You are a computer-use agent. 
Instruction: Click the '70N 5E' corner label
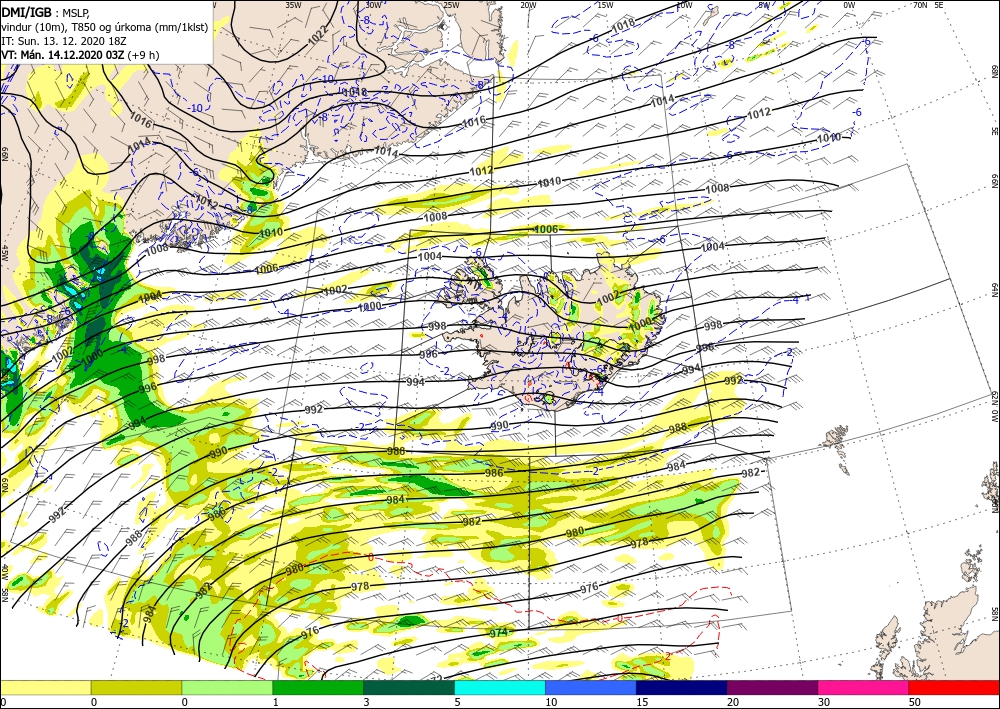click(928, 5)
